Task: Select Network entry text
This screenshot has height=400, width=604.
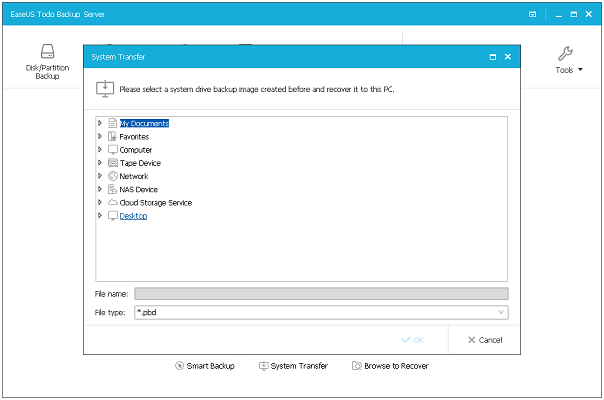Action: point(134,176)
